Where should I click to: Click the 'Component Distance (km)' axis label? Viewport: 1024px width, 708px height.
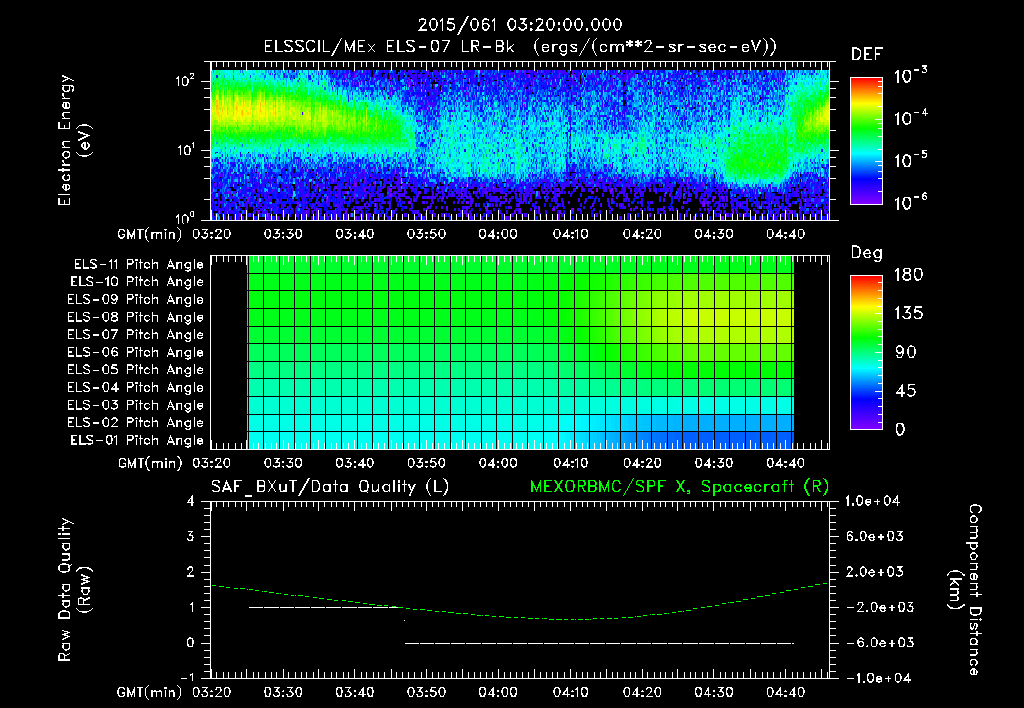tap(965, 589)
